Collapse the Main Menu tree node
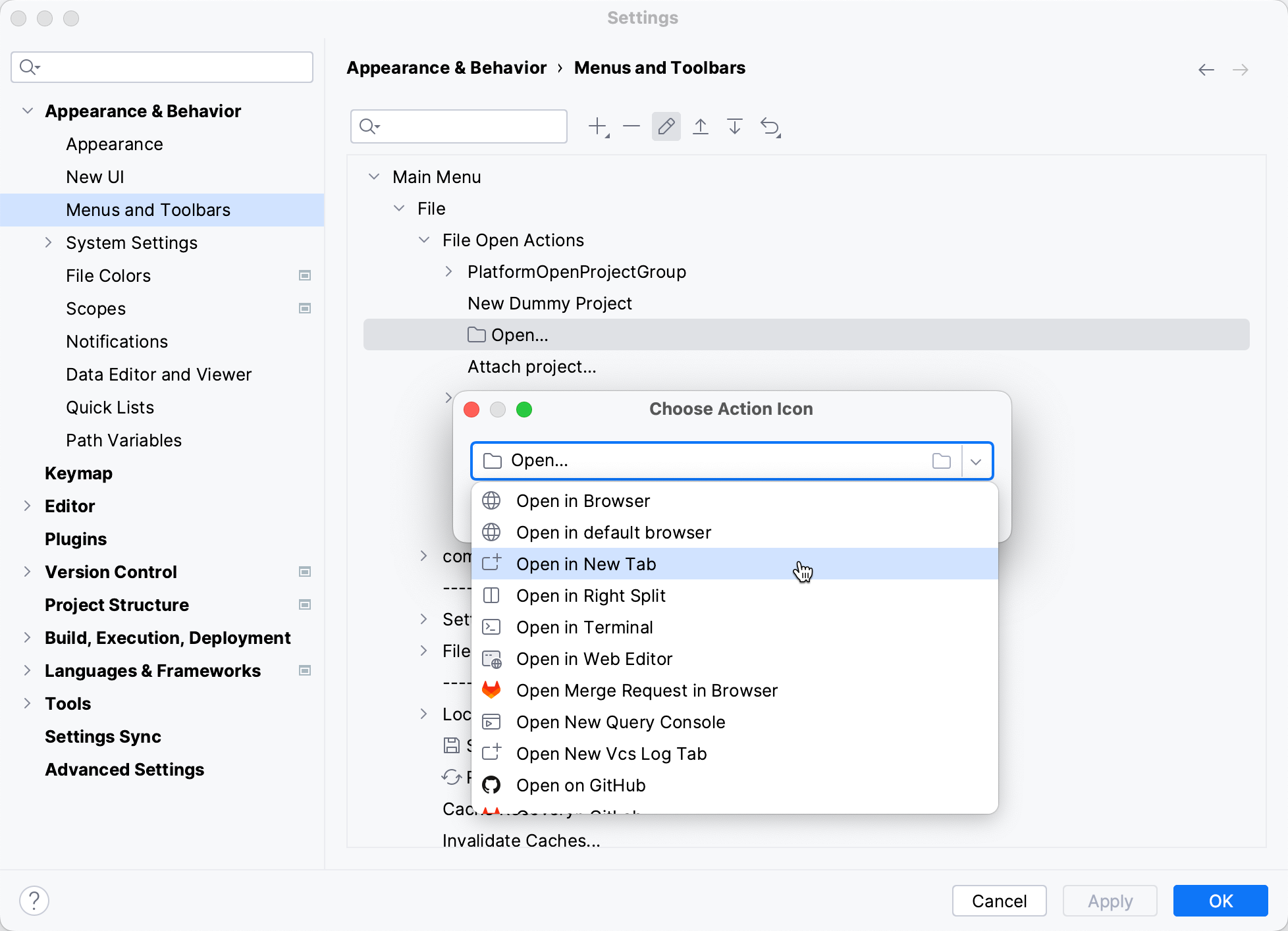The image size is (1288, 931). [x=374, y=177]
